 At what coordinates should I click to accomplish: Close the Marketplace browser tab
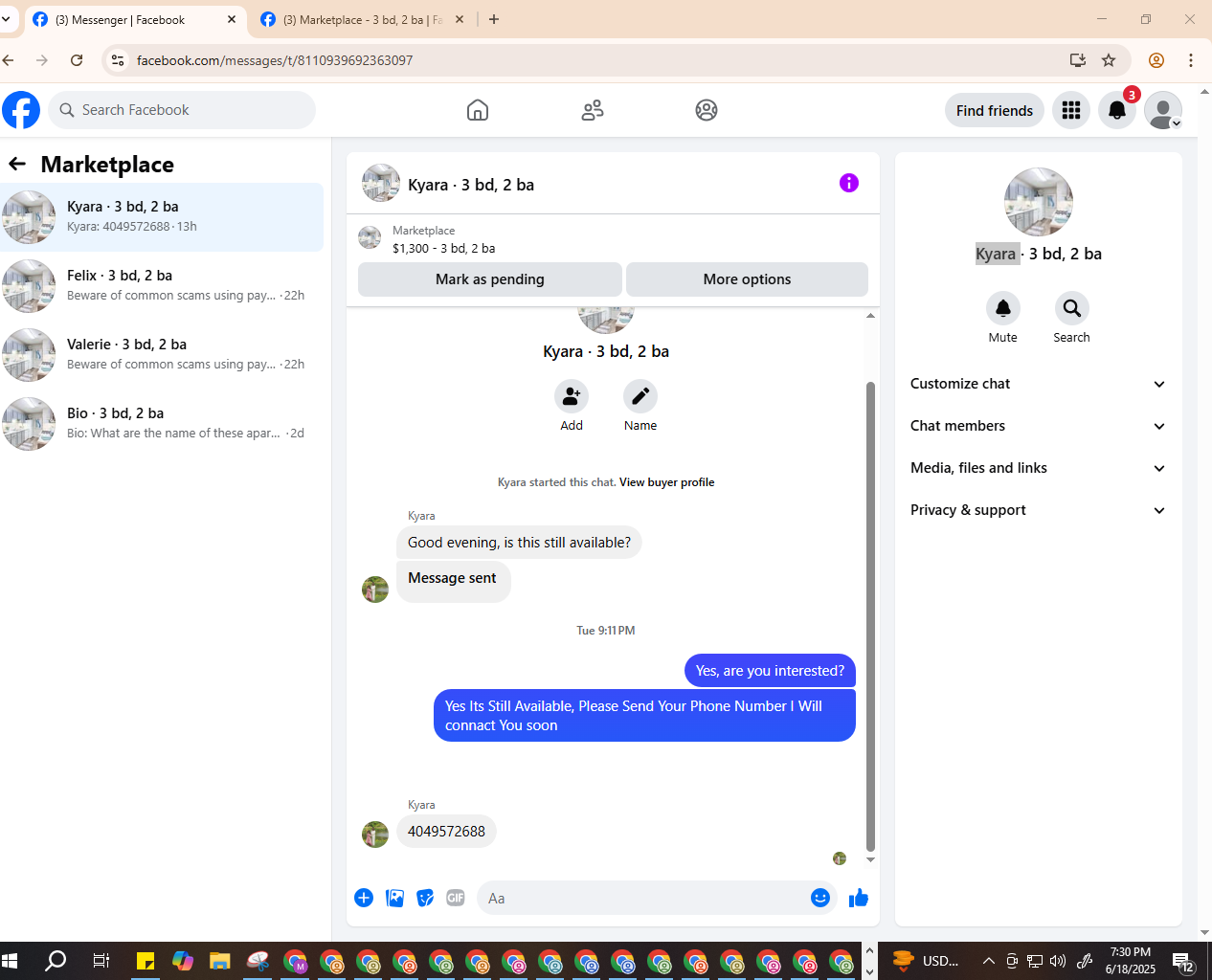tap(460, 19)
